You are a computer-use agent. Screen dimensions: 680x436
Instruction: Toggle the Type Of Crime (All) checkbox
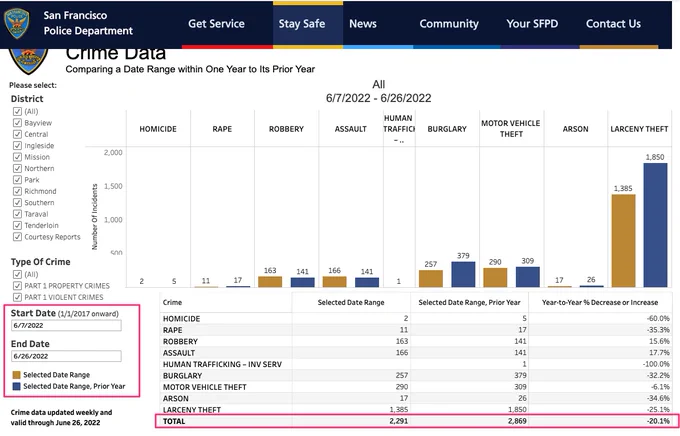pyautogui.click(x=17, y=274)
